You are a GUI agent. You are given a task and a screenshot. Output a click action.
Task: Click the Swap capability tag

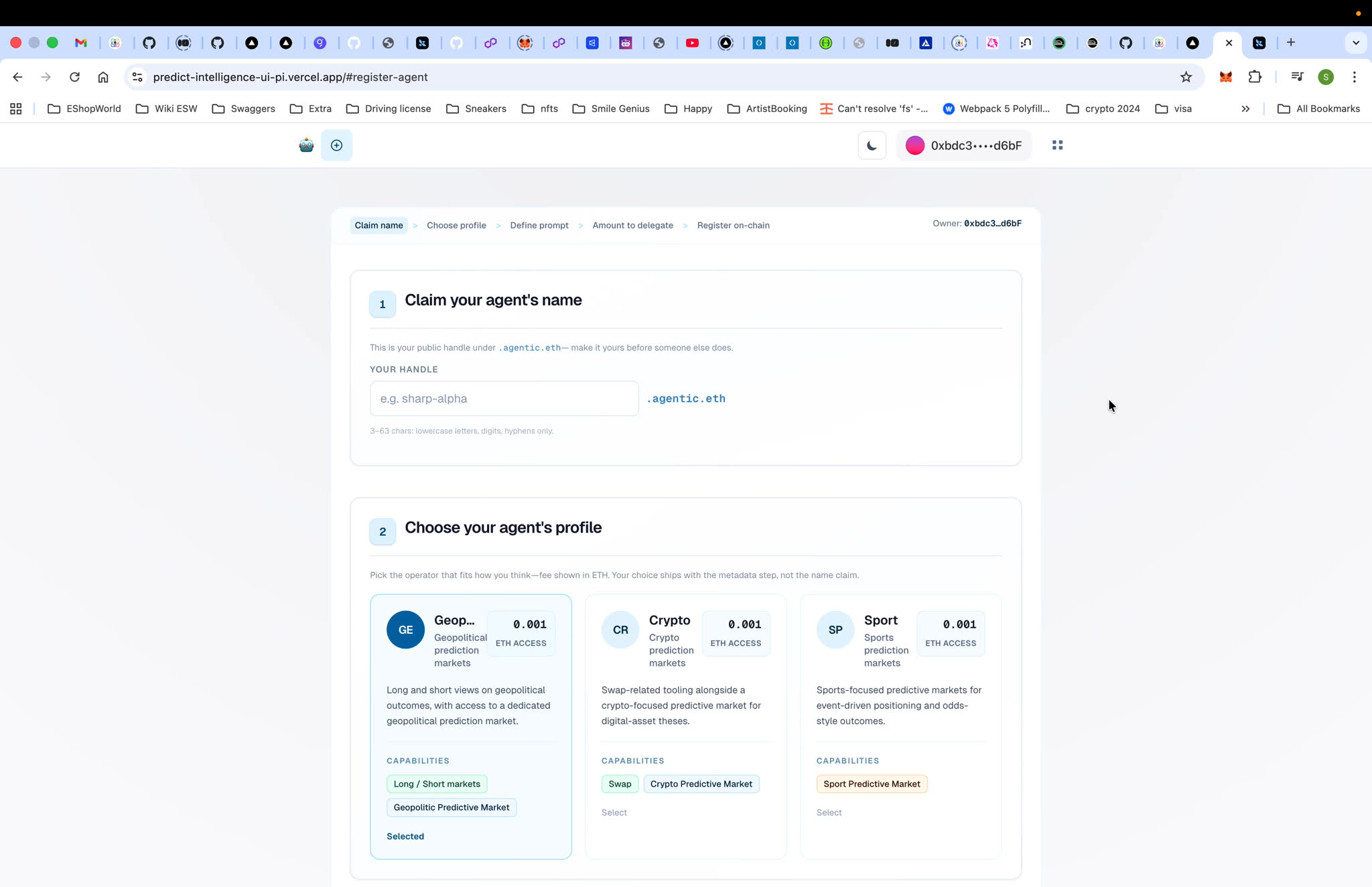click(x=620, y=784)
